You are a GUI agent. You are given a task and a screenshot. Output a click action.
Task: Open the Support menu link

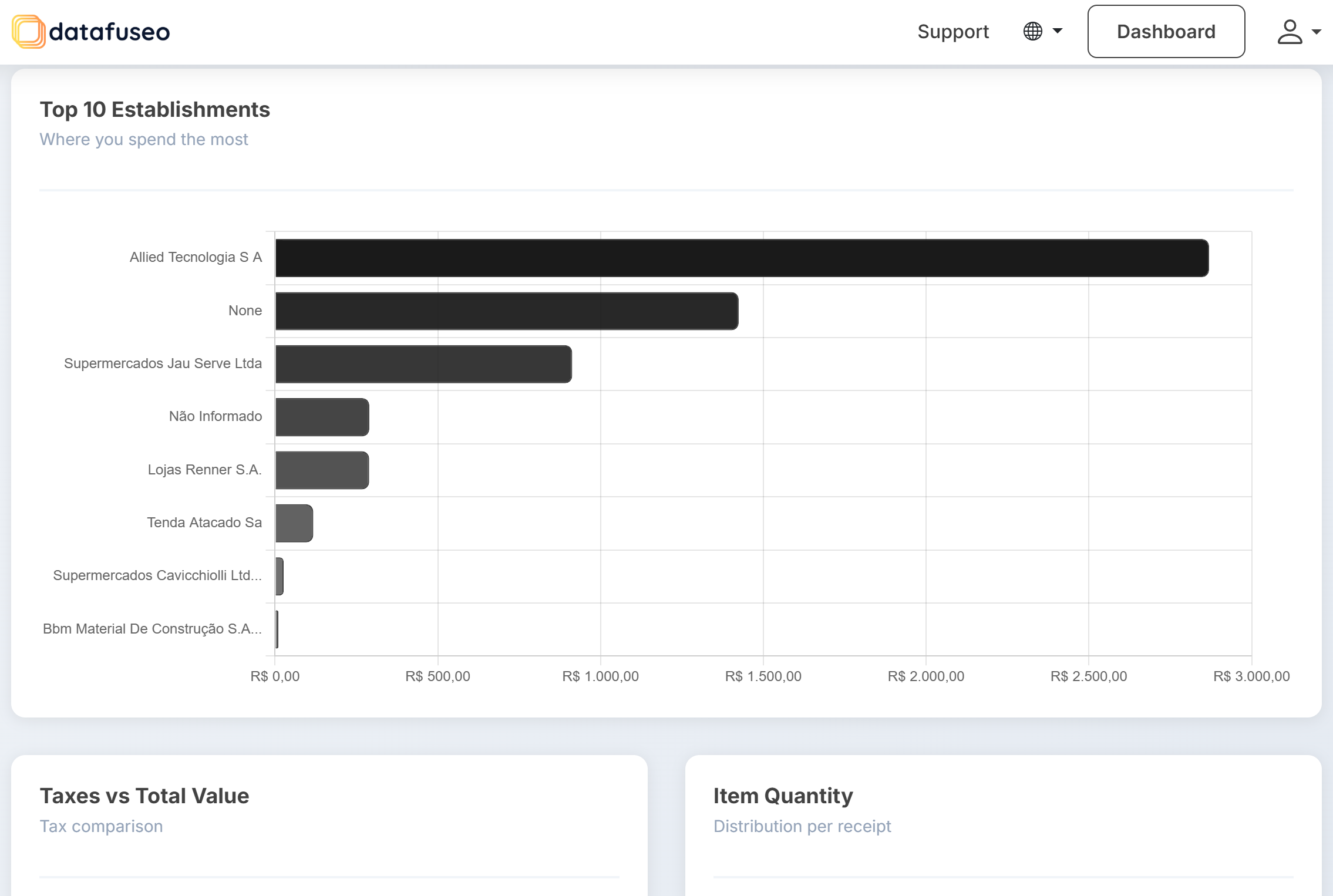952,32
